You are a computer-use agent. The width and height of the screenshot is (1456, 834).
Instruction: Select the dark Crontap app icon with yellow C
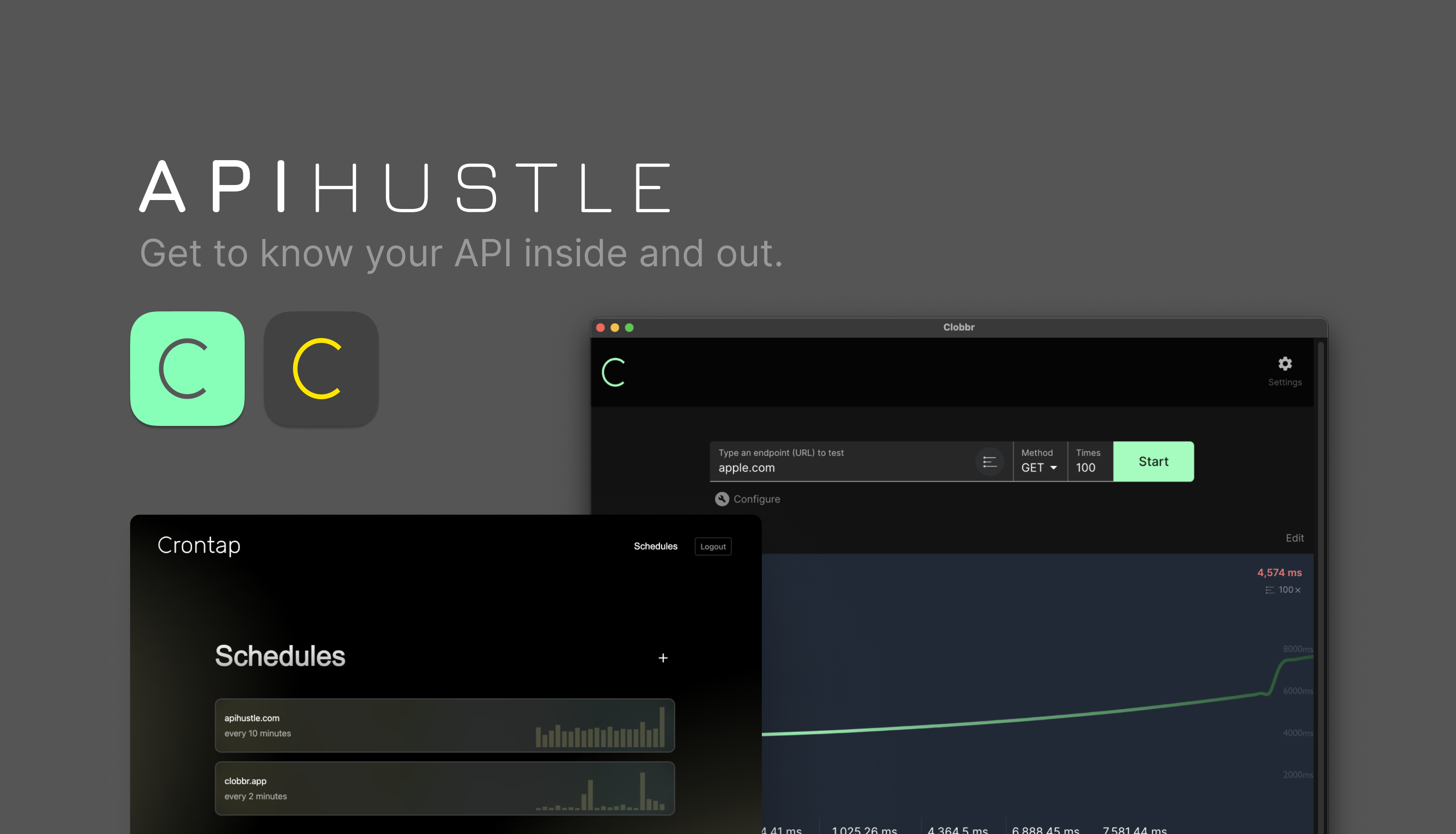click(321, 371)
